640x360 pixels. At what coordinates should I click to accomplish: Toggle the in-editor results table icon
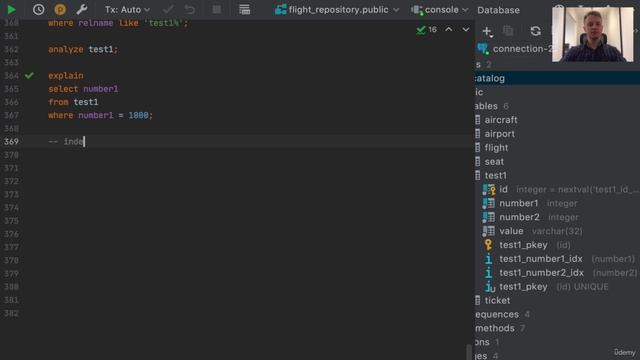[x=244, y=9]
